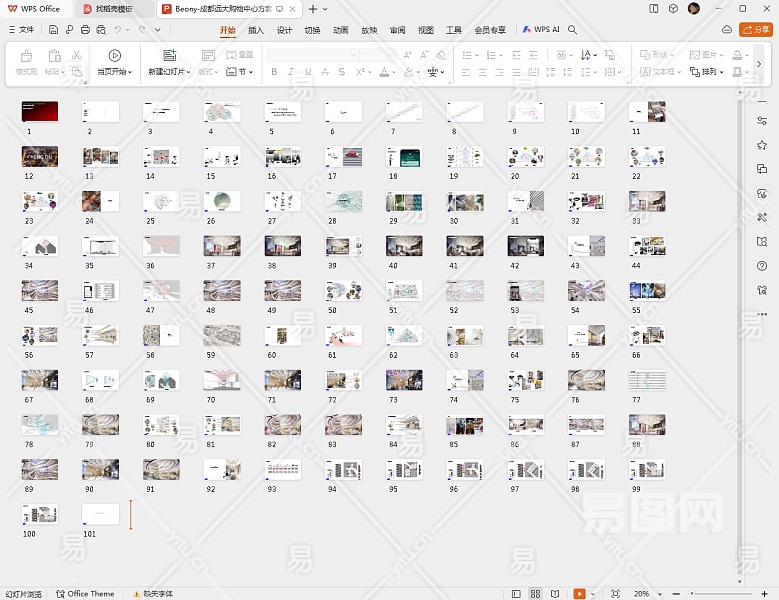Select slide 37 thumbnail
Screen dimensions: 779x600
tap(221, 246)
